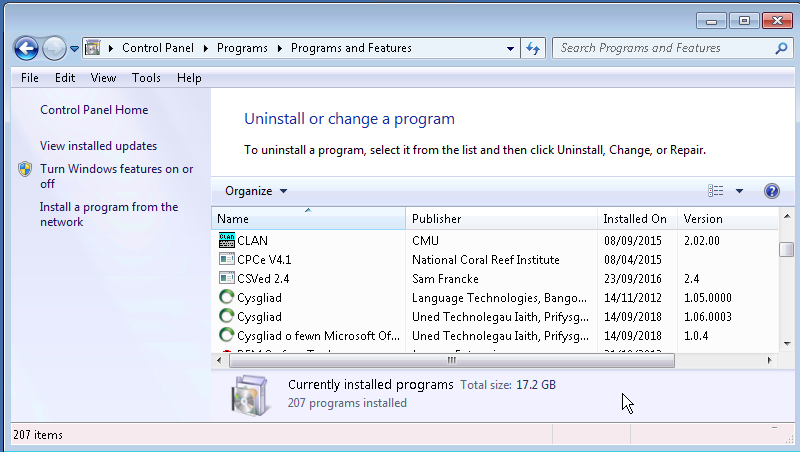The height and width of the screenshot is (452, 800).
Task: Select the CPCe V4.1 entry name
Action: tap(264, 260)
